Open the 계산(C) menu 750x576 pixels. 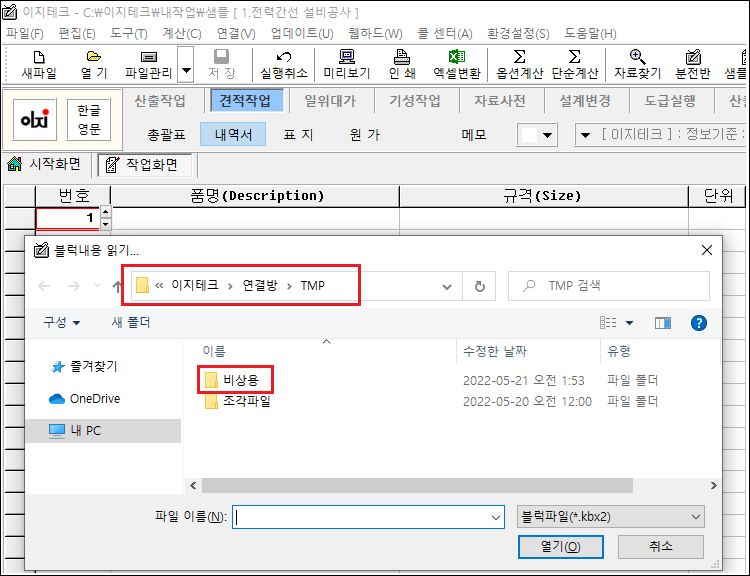tap(182, 33)
